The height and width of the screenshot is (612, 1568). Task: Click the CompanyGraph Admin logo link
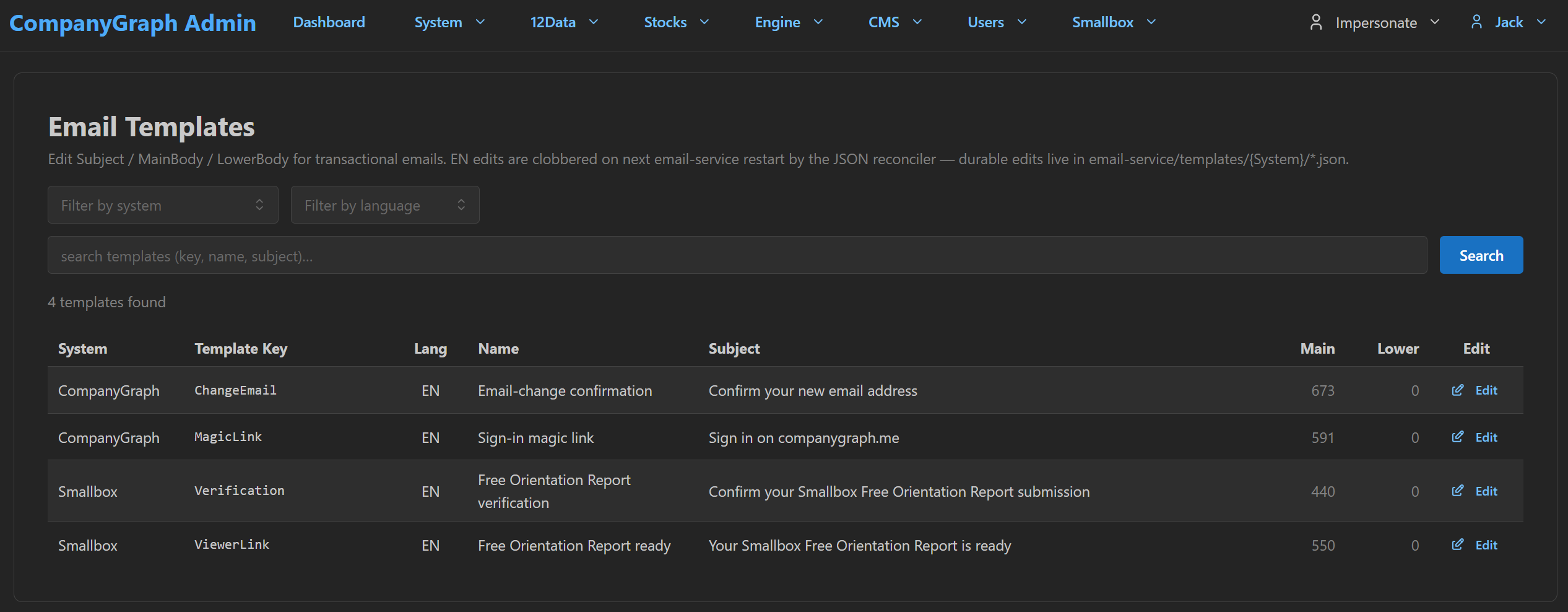point(132,23)
